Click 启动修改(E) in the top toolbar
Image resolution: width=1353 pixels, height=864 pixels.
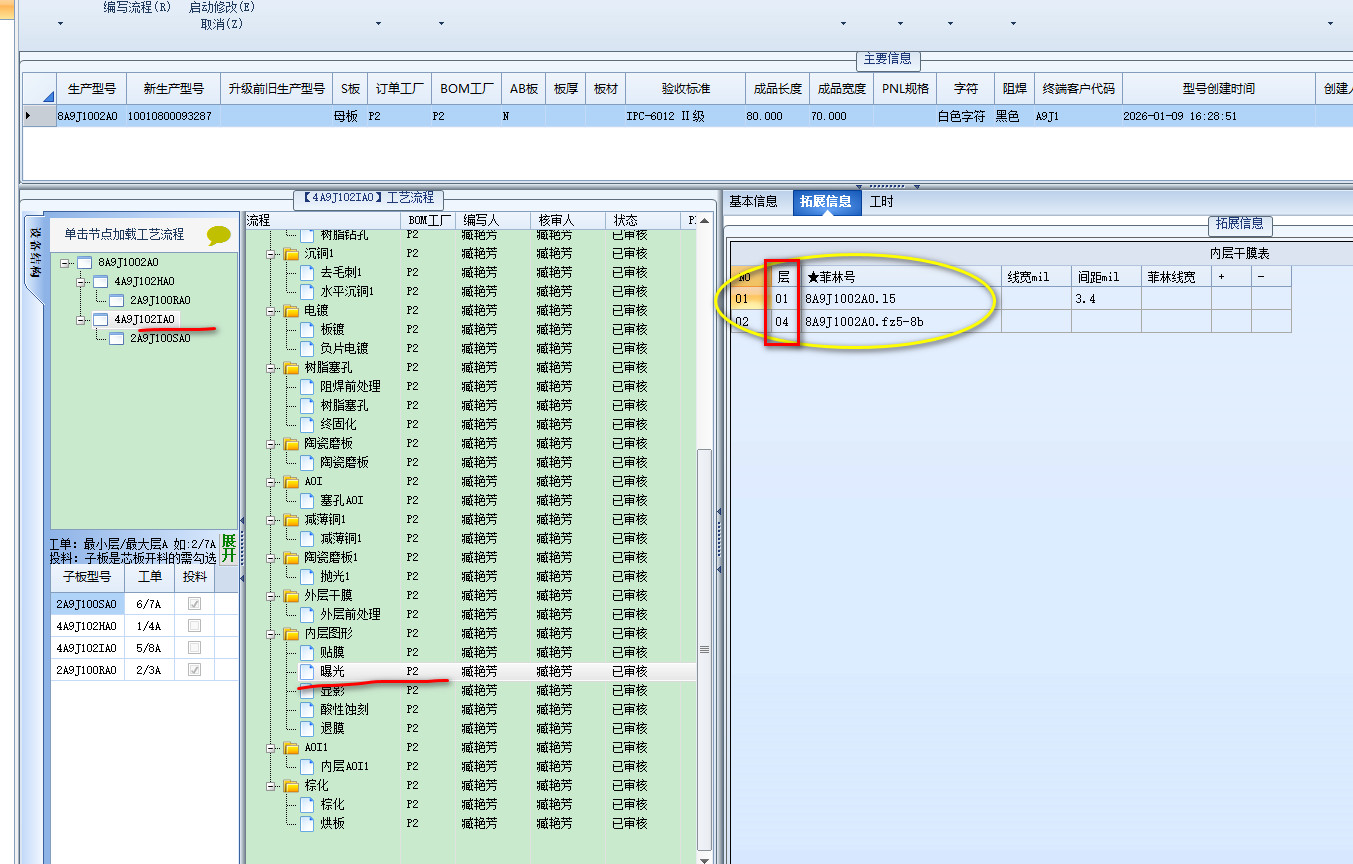tap(222, 7)
